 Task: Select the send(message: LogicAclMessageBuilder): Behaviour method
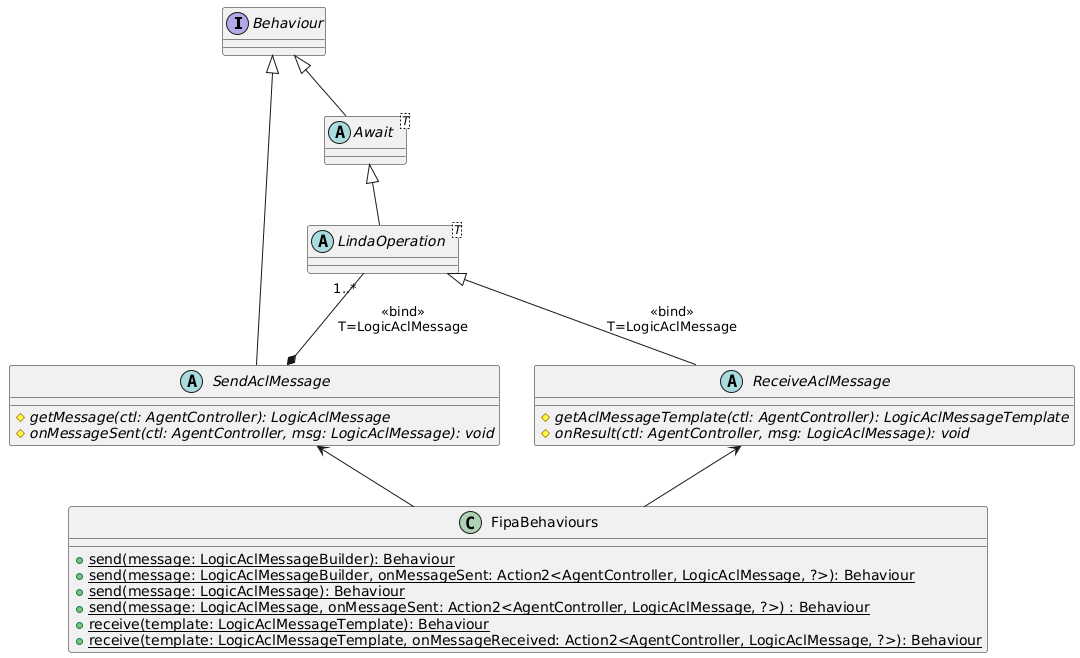click(x=271, y=558)
